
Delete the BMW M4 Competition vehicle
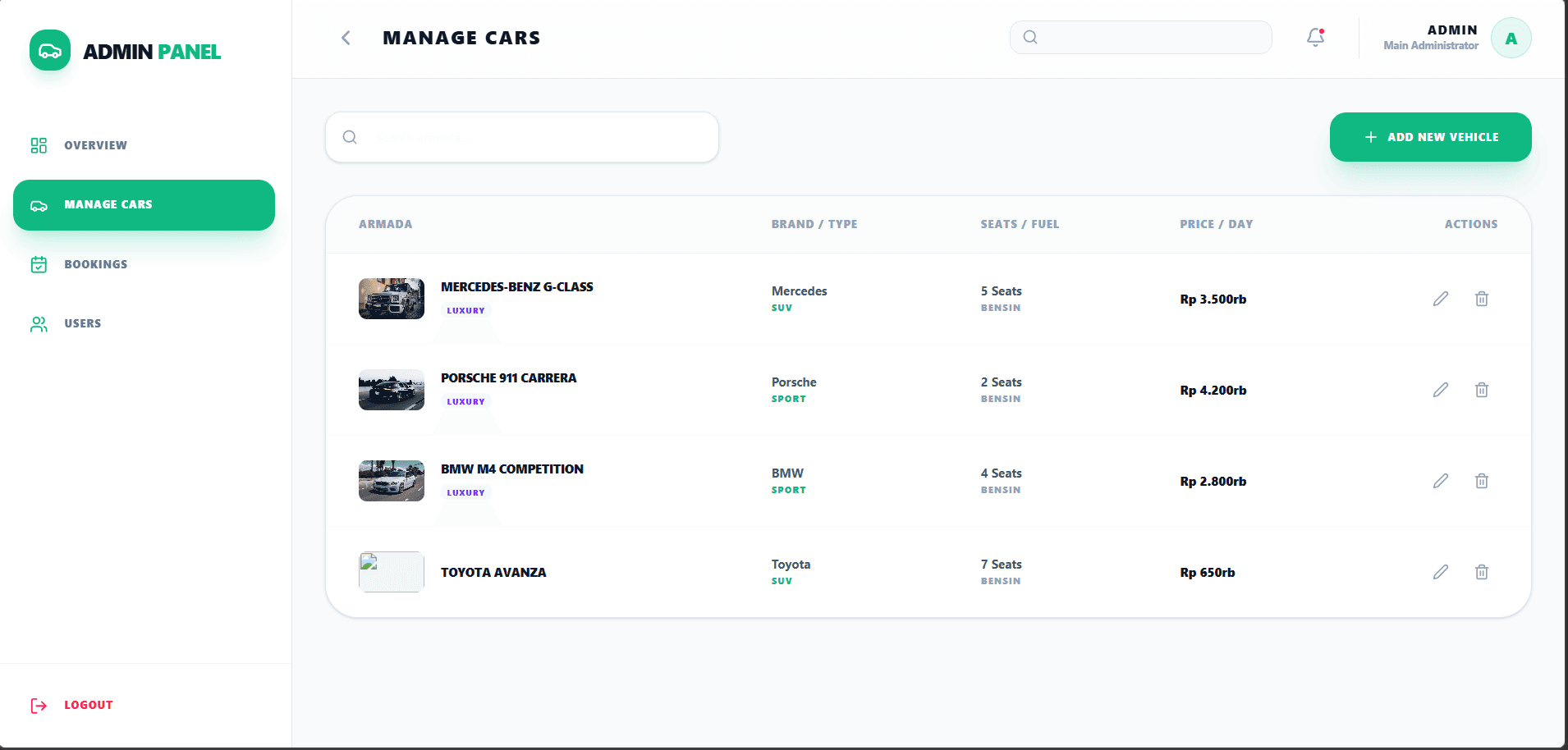pyautogui.click(x=1482, y=481)
